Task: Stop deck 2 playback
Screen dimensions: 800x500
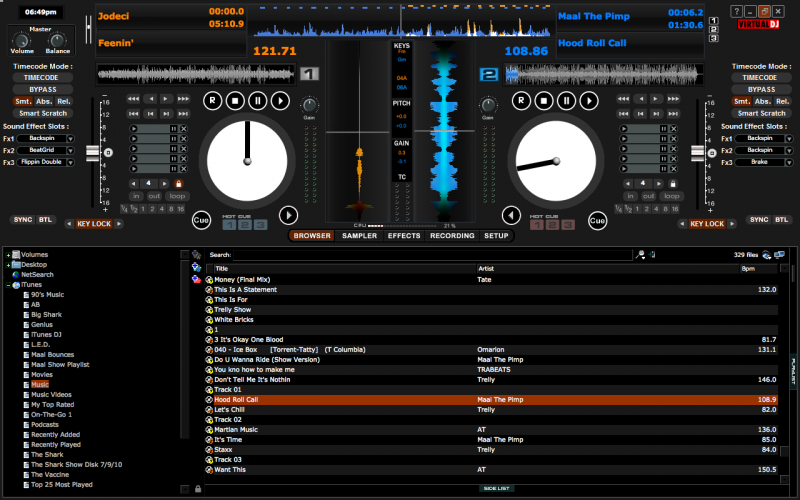Action: click(x=544, y=101)
